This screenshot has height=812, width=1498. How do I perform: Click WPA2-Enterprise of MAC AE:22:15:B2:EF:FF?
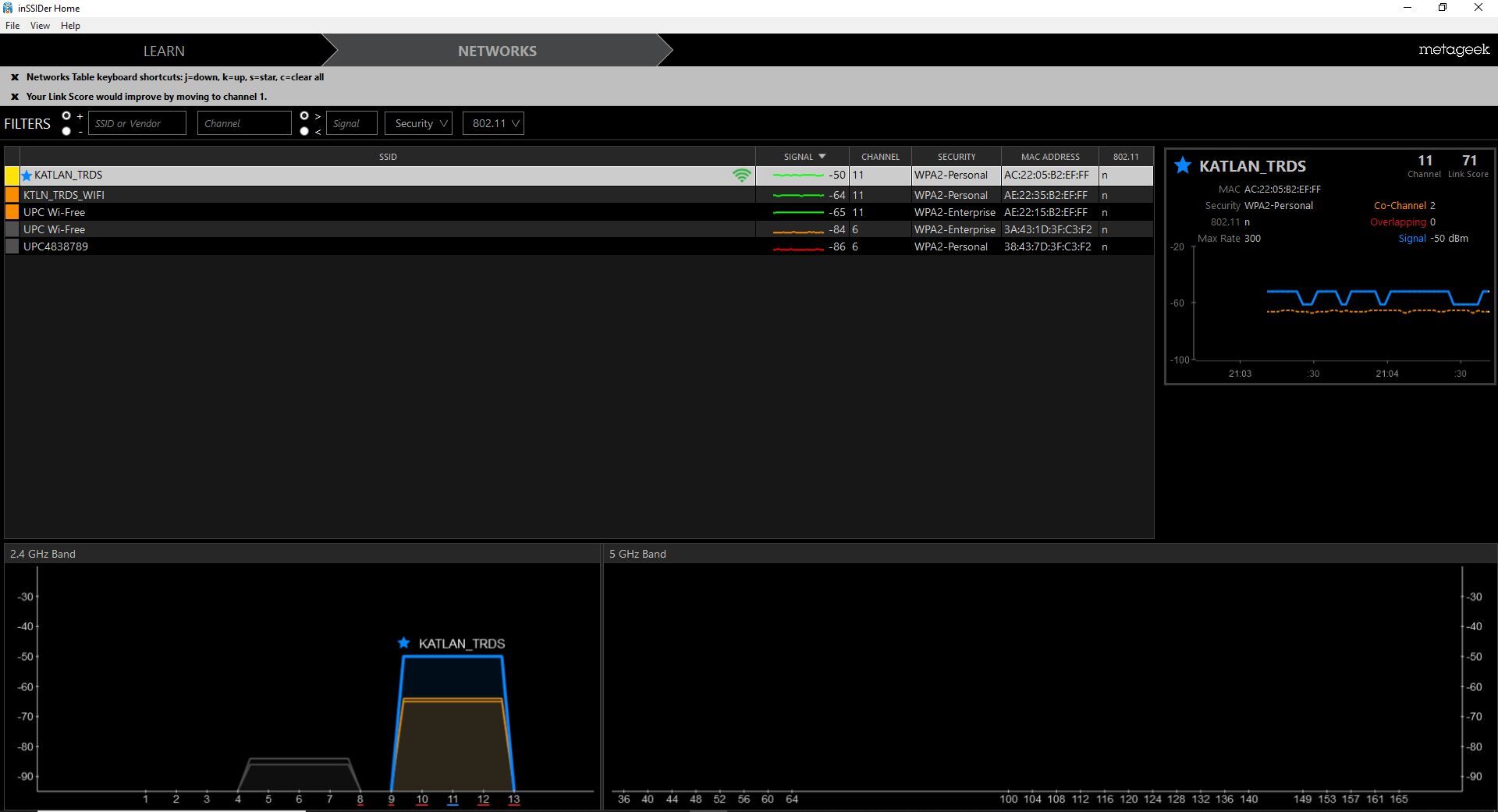tap(955, 212)
